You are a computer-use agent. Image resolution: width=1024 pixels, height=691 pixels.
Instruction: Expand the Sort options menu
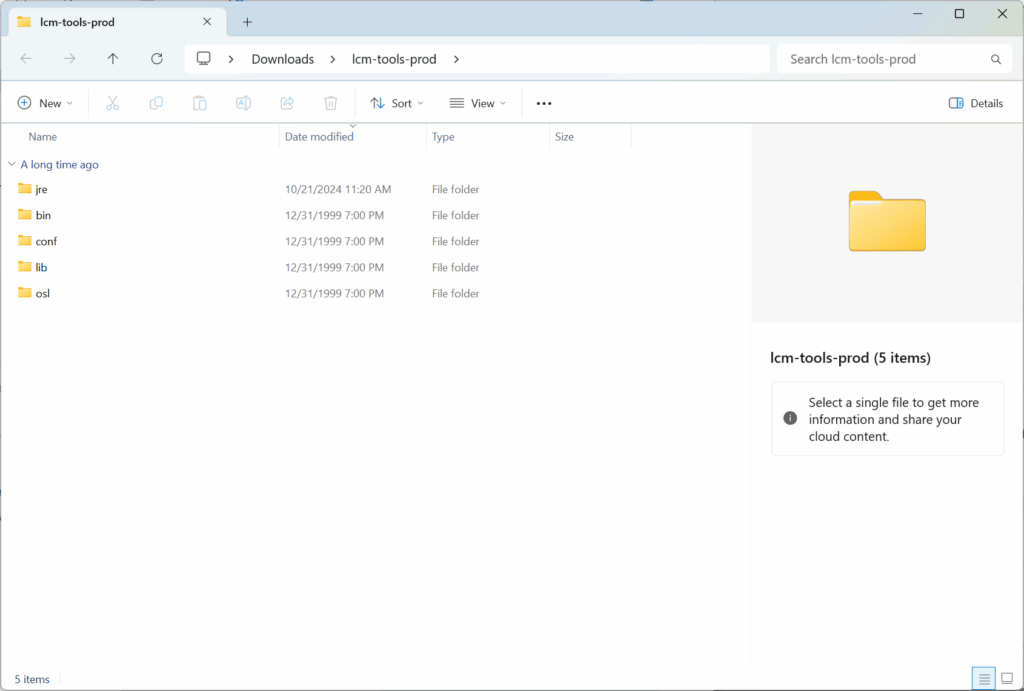point(397,103)
